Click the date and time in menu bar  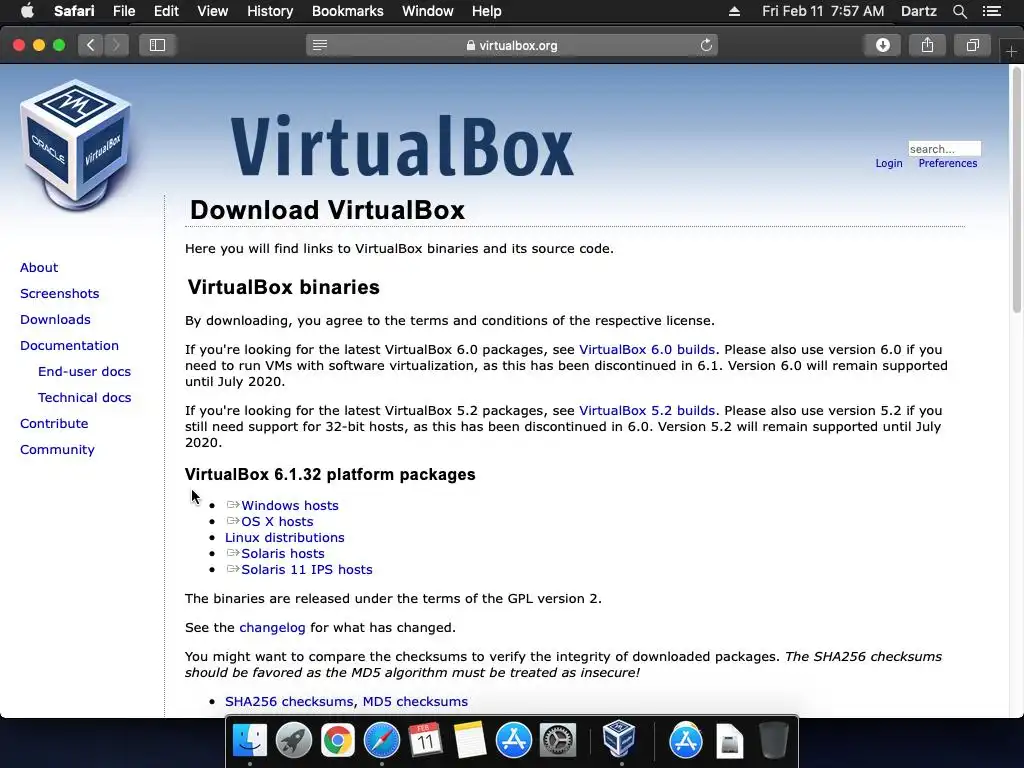point(823,11)
